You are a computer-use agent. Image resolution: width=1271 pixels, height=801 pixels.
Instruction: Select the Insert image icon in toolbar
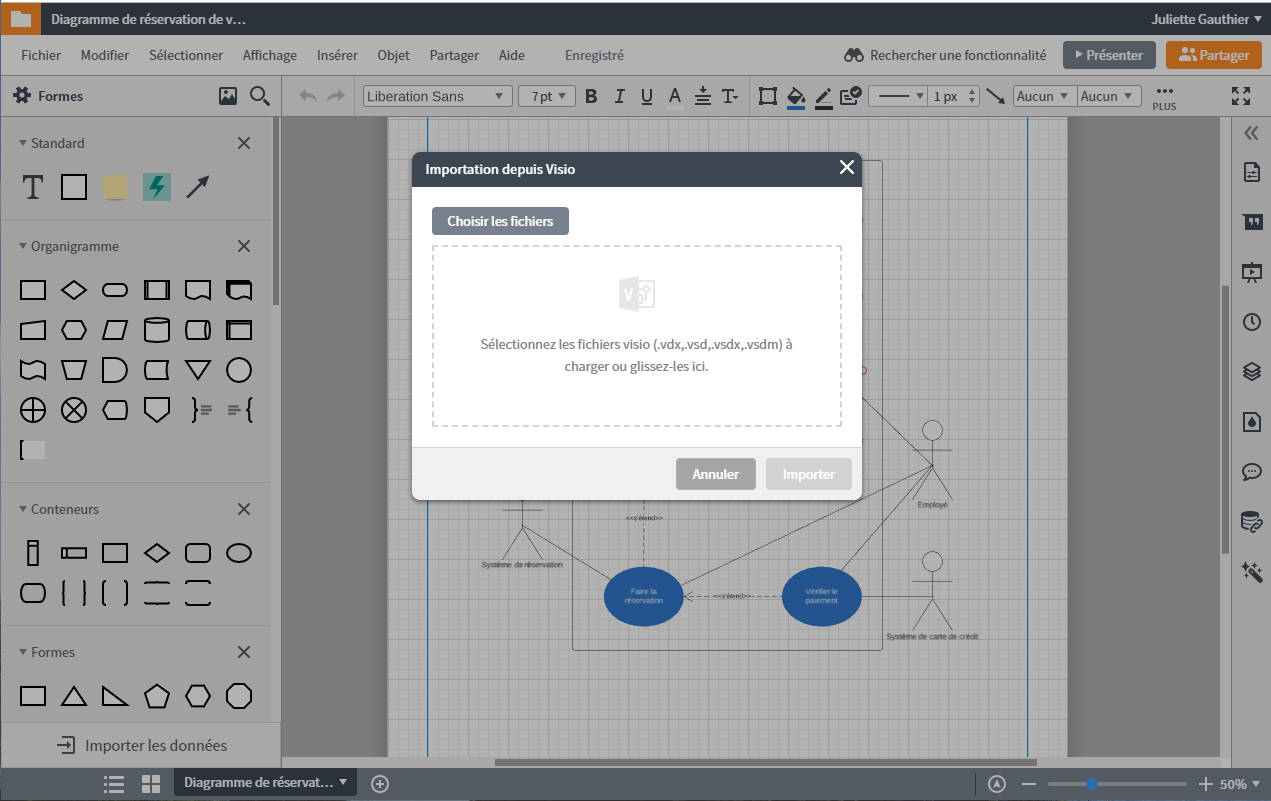click(x=228, y=95)
